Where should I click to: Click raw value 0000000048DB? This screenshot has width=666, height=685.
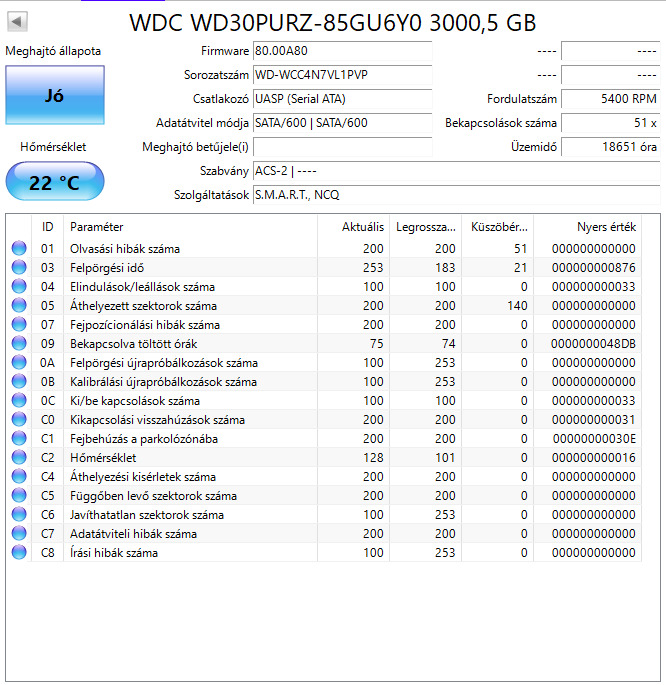[593, 343]
